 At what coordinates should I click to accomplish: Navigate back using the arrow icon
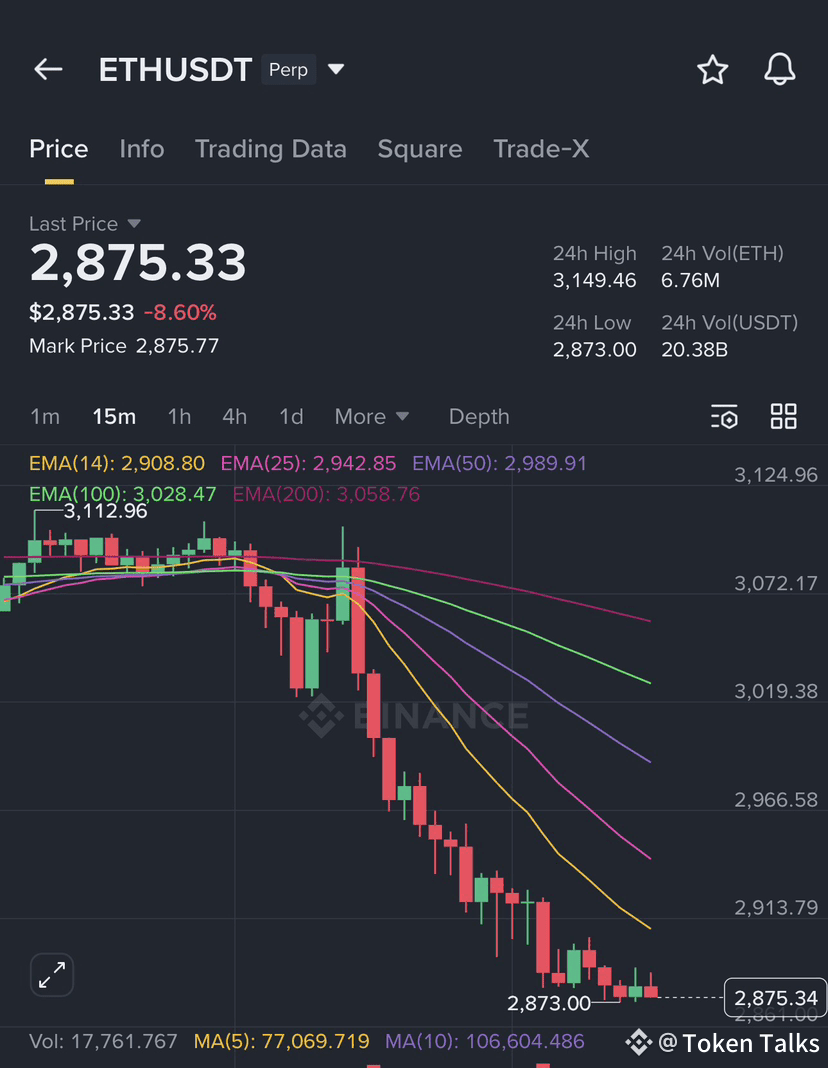(47, 69)
